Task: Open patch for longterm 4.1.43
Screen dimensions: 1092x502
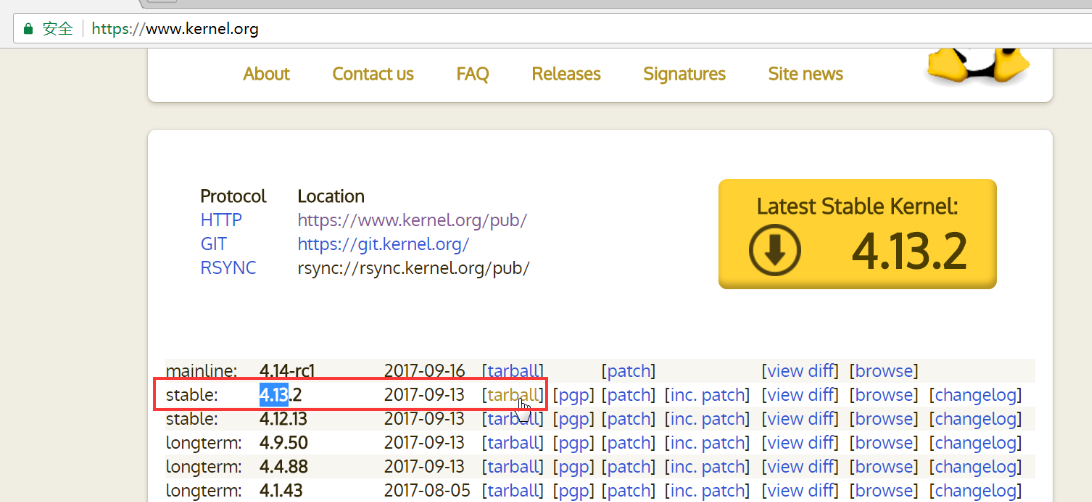Action: click(x=629, y=490)
